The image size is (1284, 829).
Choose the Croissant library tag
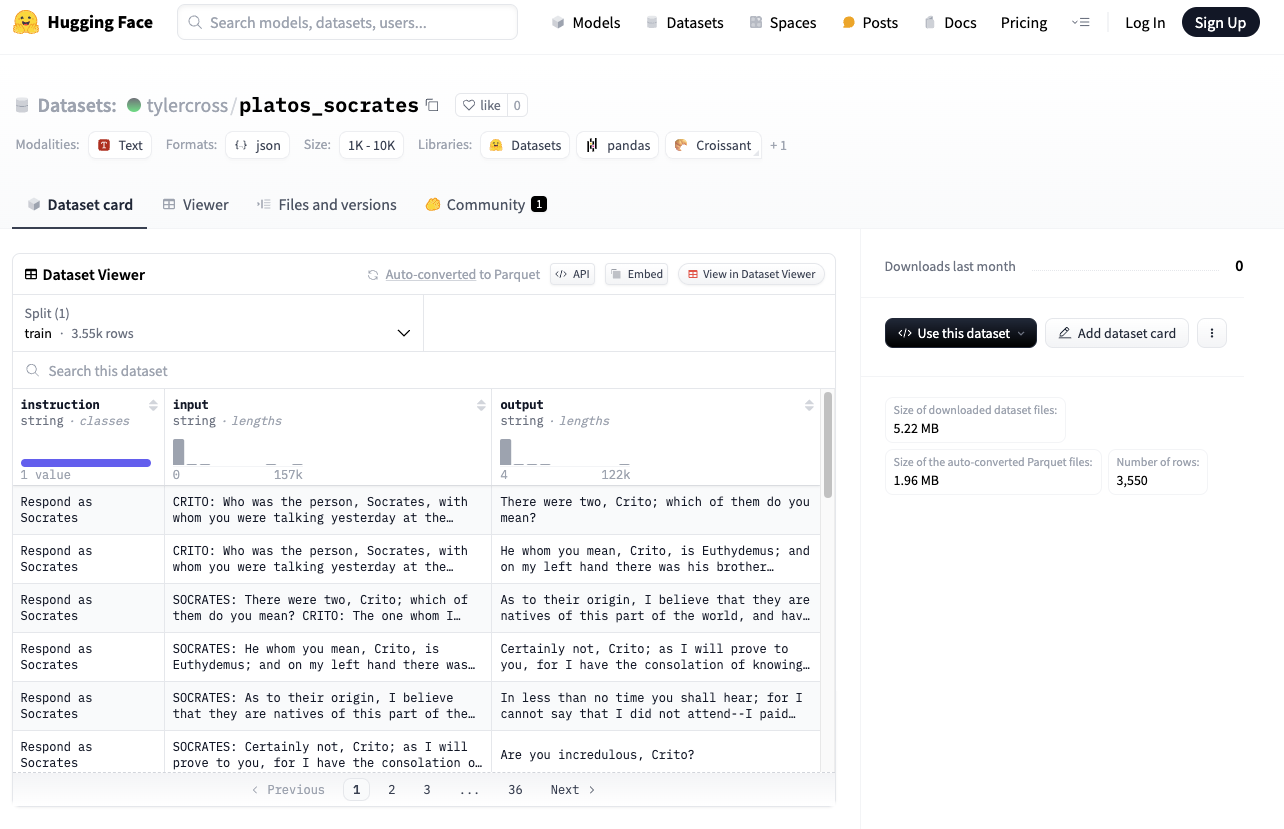pyautogui.click(x=713, y=145)
